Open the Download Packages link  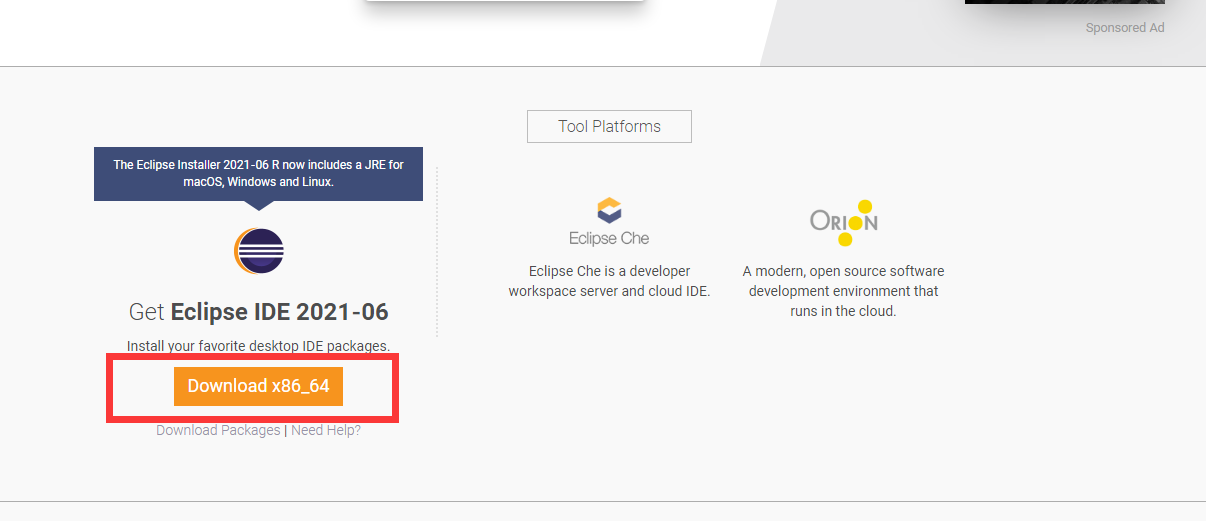(218, 430)
